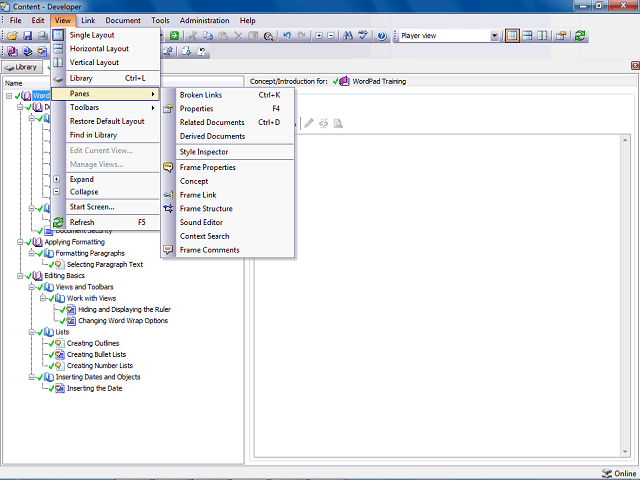Click the Online status indicator
The height and width of the screenshot is (480, 640).
coord(619,473)
